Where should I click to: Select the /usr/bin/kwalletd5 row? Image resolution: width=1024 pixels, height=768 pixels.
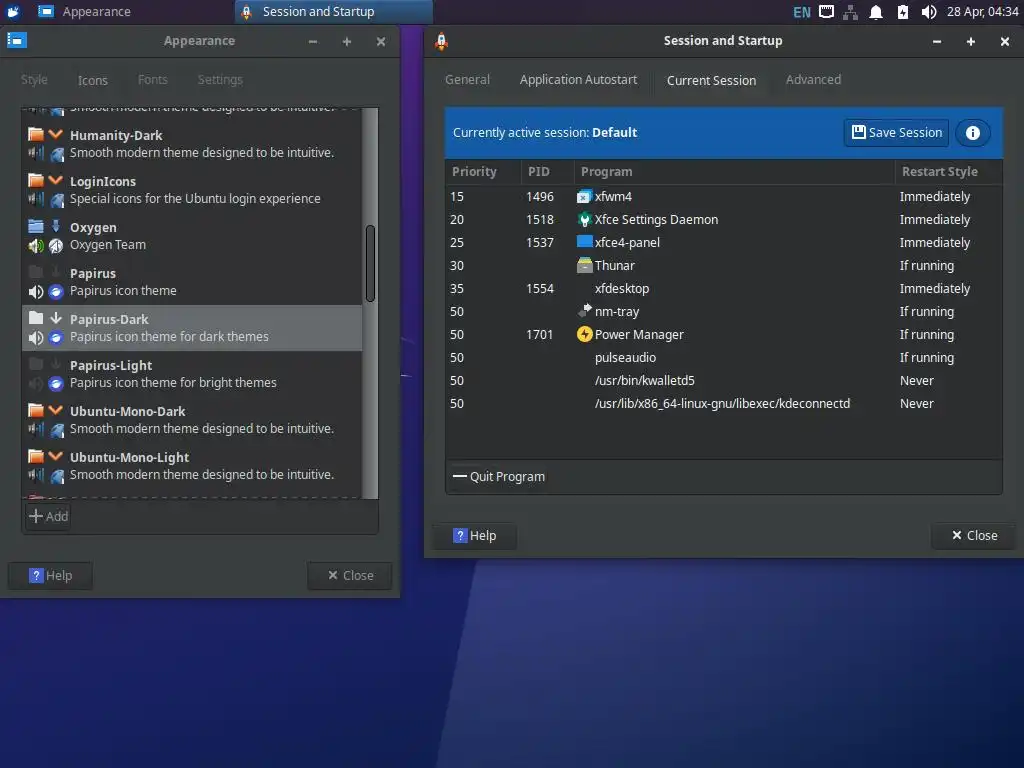pos(724,381)
